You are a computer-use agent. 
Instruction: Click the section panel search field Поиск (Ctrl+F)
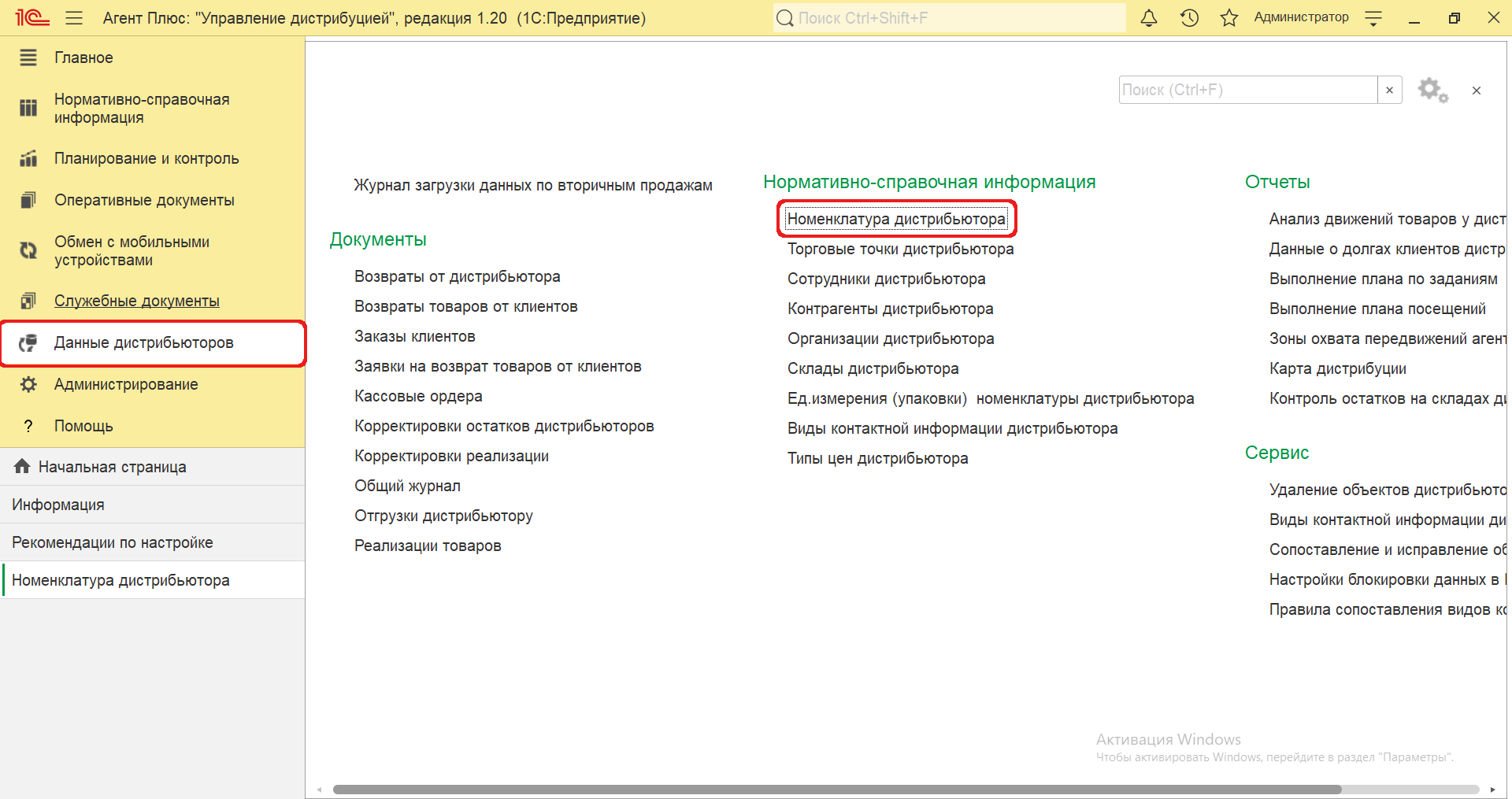click(x=1248, y=90)
